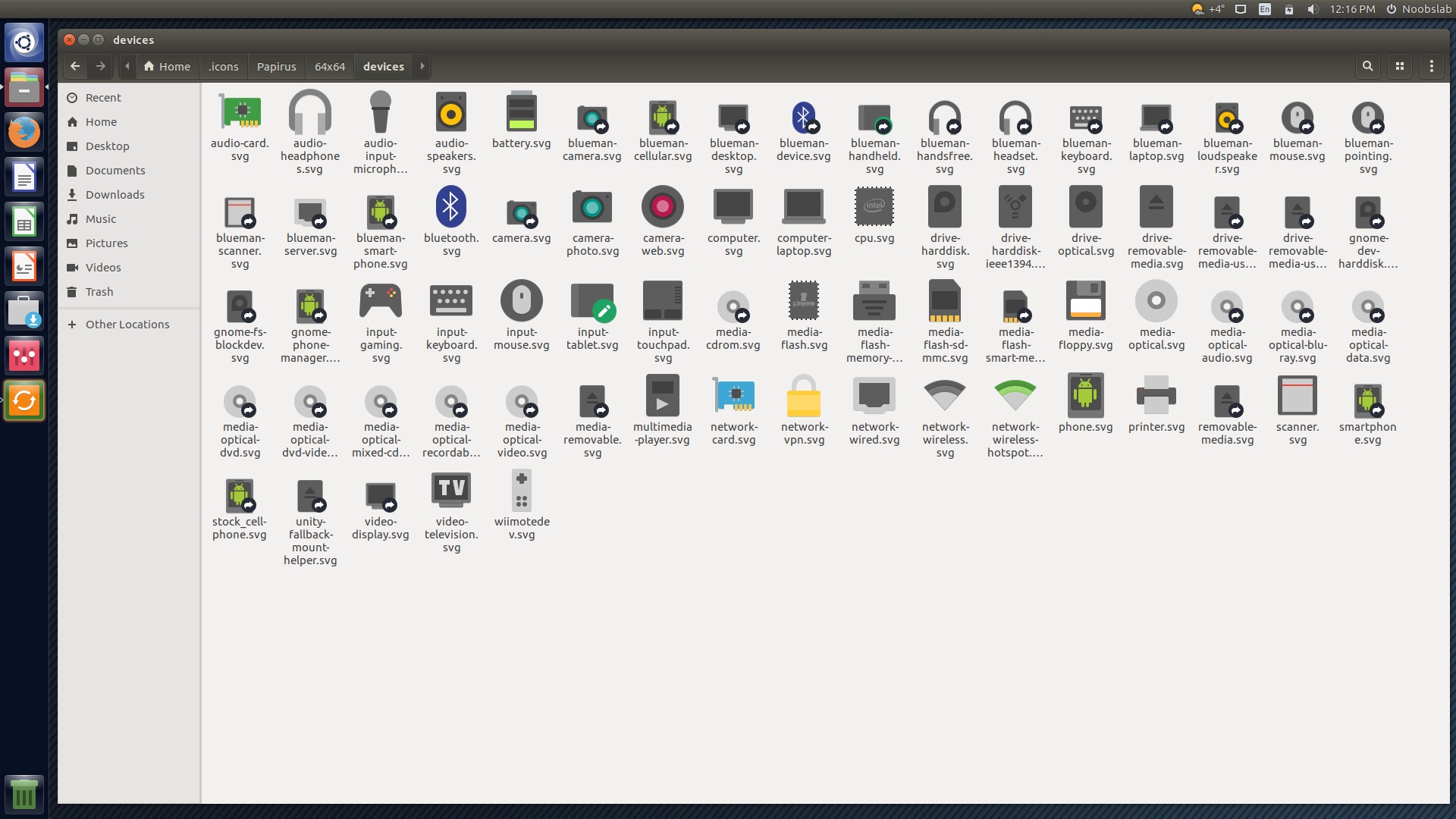This screenshot has width=1456, height=819.
Task: Open Other Locations in the sidebar
Action: tap(127, 324)
